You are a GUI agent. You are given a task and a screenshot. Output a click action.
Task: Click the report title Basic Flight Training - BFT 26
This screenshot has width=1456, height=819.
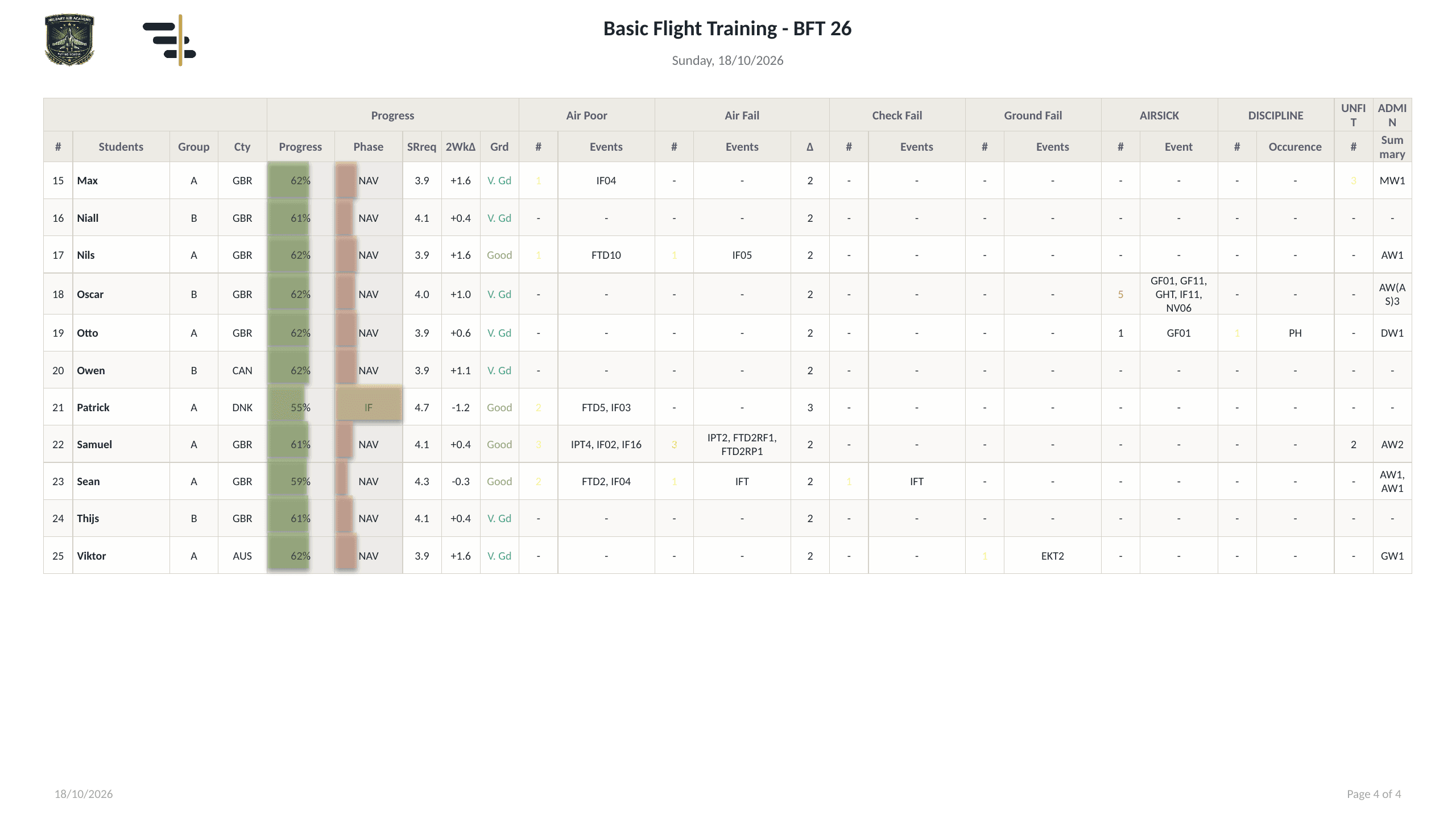(727, 28)
